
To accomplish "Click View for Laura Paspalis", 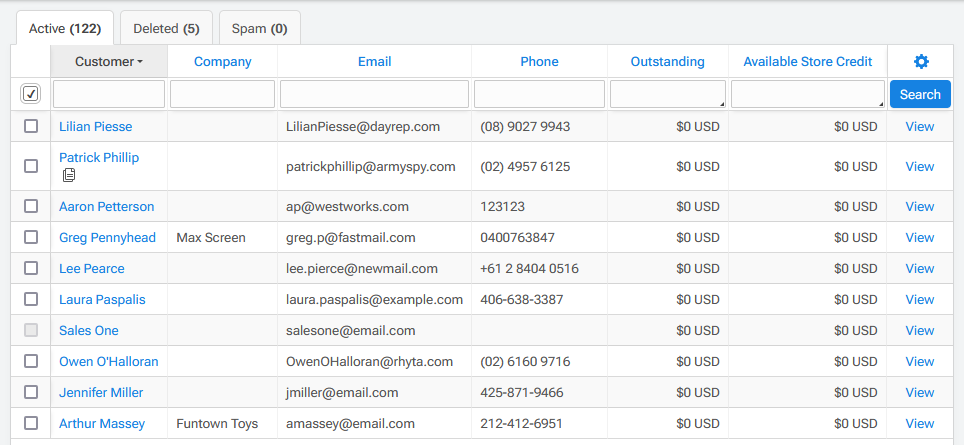I will click(x=920, y=299).
